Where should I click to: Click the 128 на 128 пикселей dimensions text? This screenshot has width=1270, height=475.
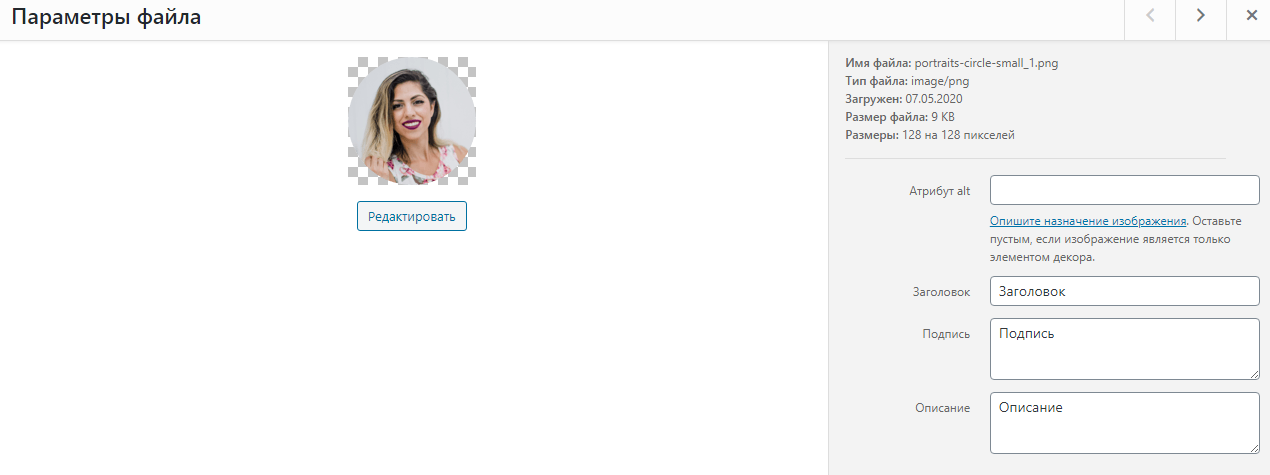(958, 135)
